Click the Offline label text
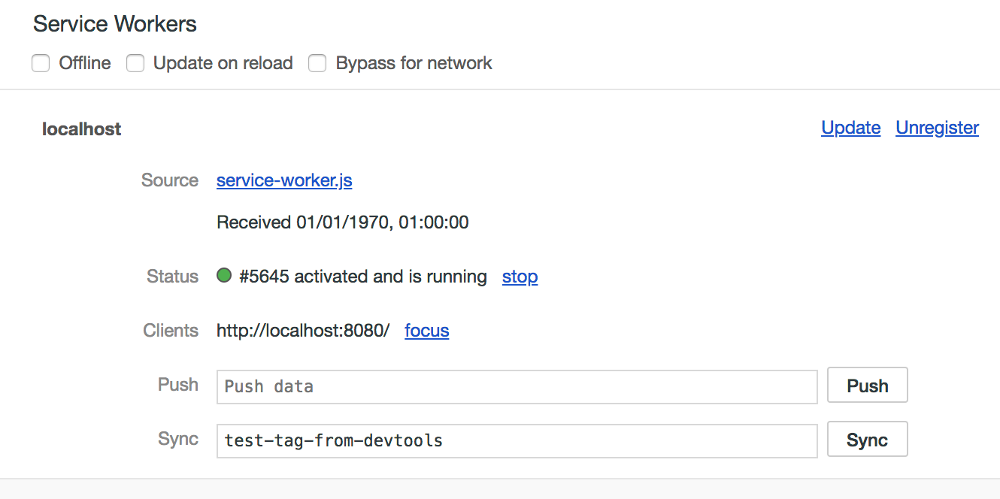The width and height of the screenshot is (1000, 499). [x=85, y=63]
